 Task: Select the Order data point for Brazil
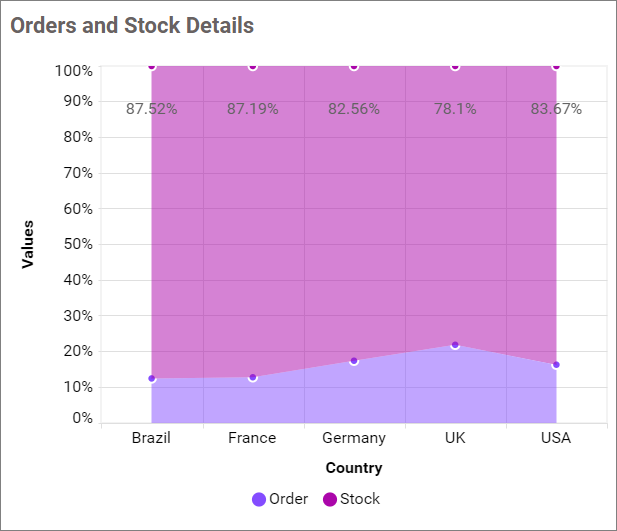[152, 378]
